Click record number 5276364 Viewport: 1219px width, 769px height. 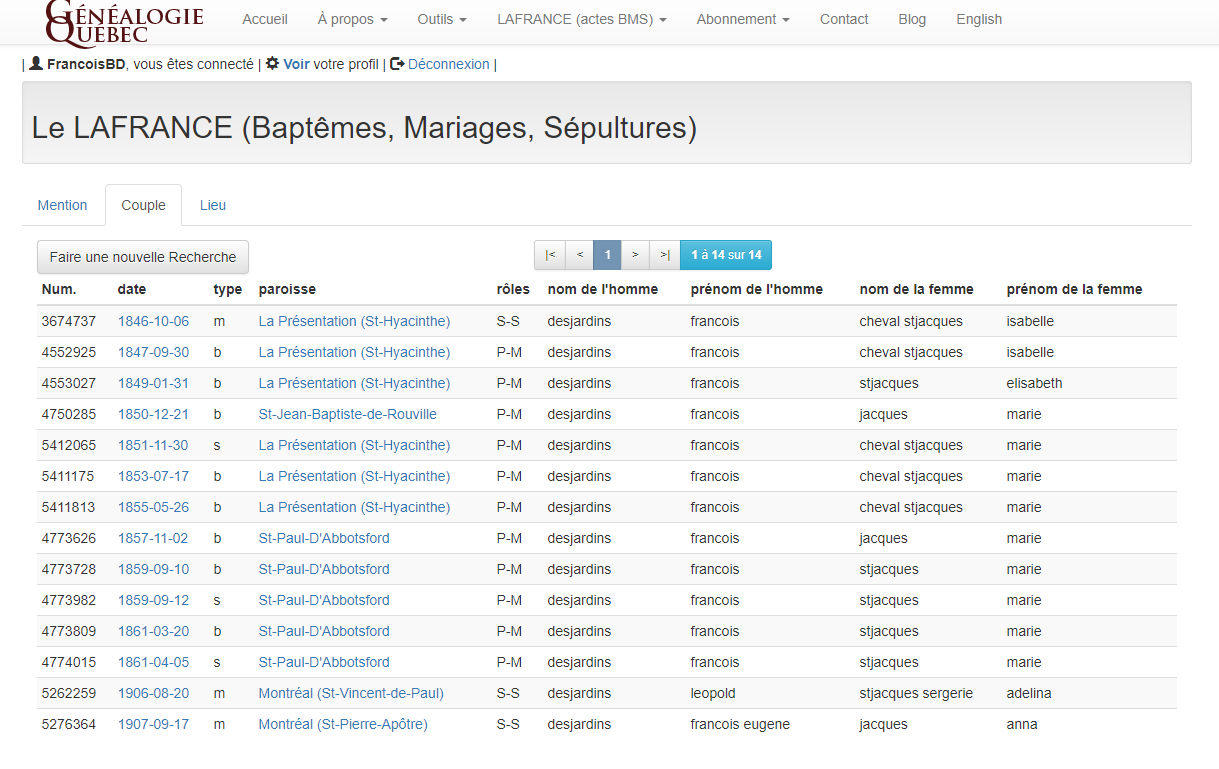coord(69,724)
